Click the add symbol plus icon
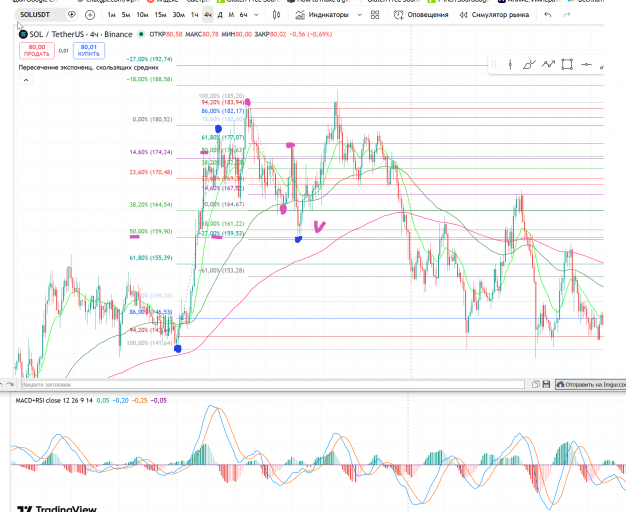Image resolution: width=626 pixels, height=512 pixels. (x=90, y=15)
